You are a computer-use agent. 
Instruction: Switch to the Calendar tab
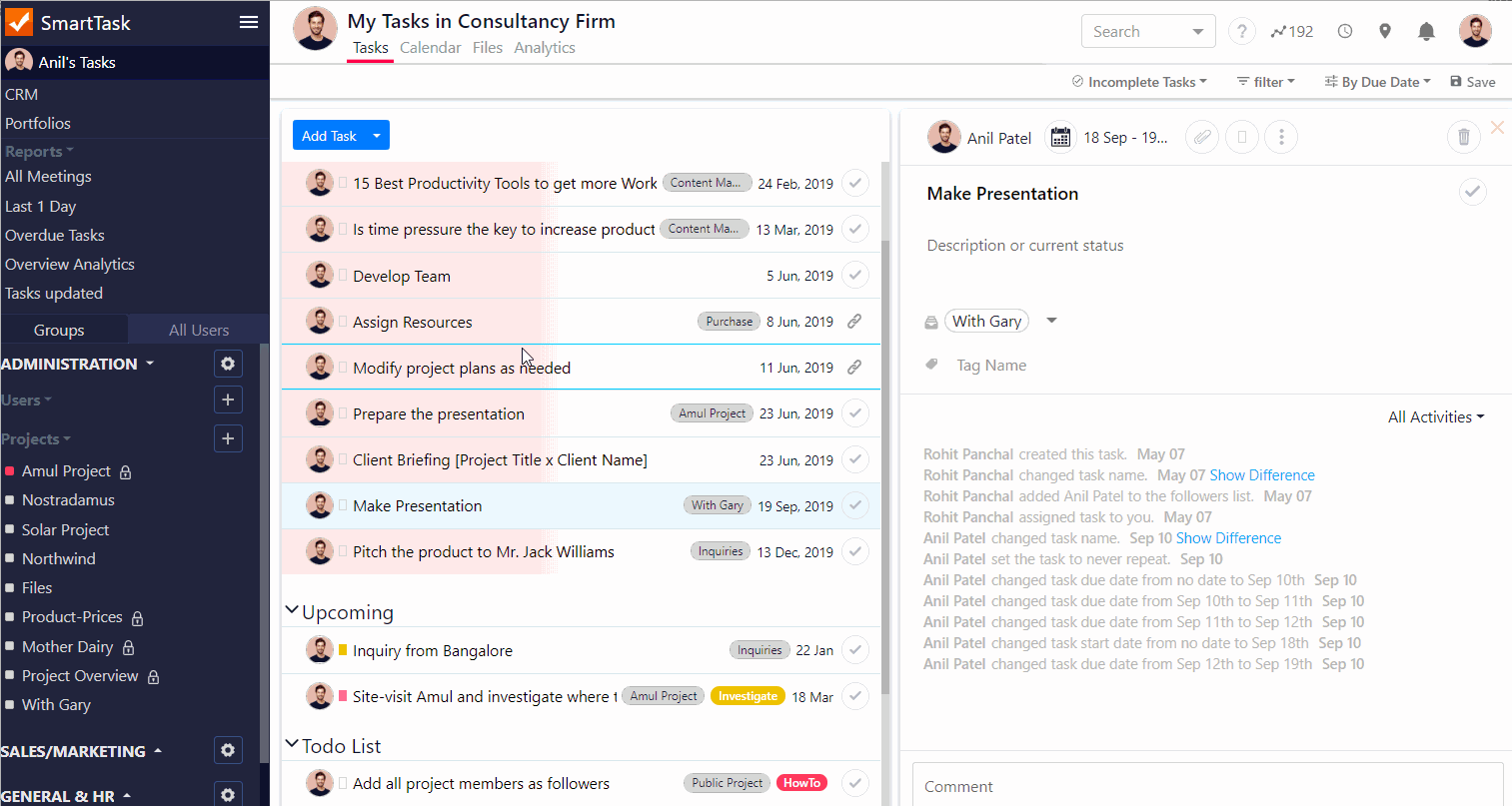click(431, 47)
